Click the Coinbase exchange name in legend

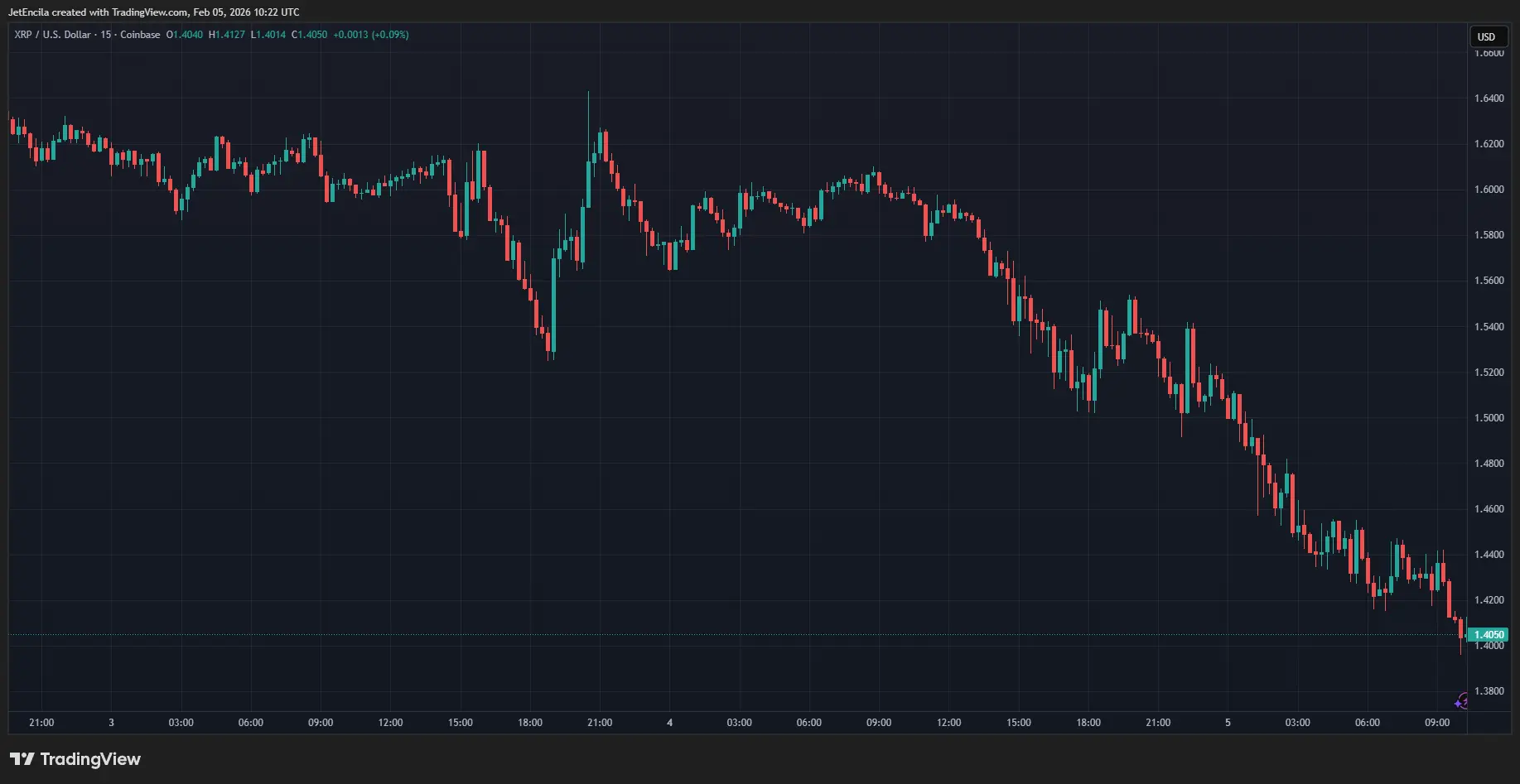pos(140,35)
